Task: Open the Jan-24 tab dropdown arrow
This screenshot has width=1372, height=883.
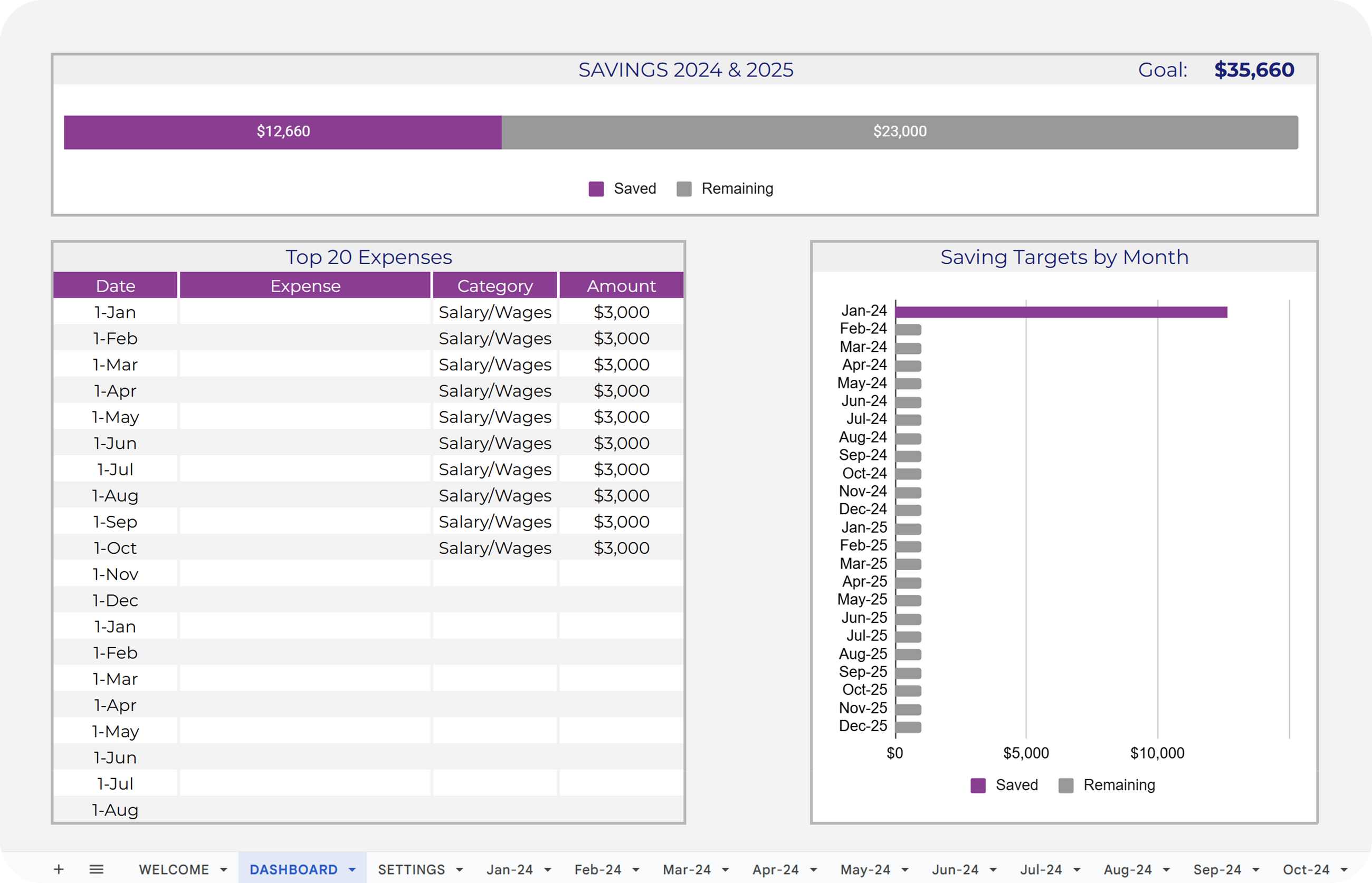Action: point(548,870)
